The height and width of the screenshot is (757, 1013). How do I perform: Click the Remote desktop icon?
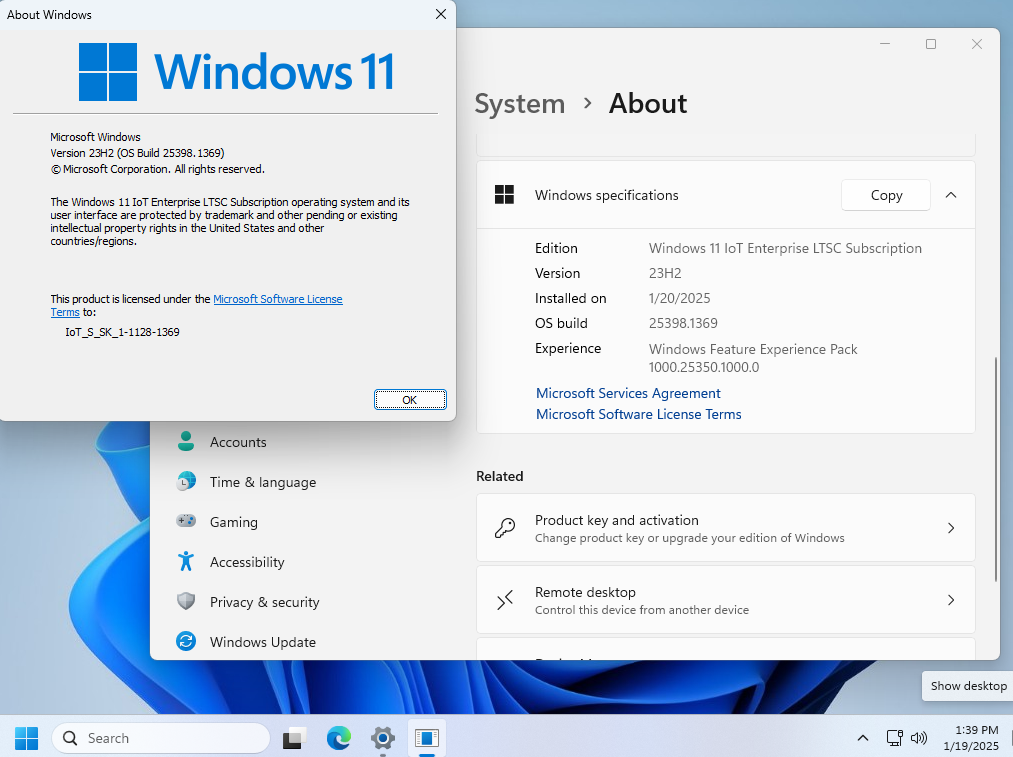[505, 600]
